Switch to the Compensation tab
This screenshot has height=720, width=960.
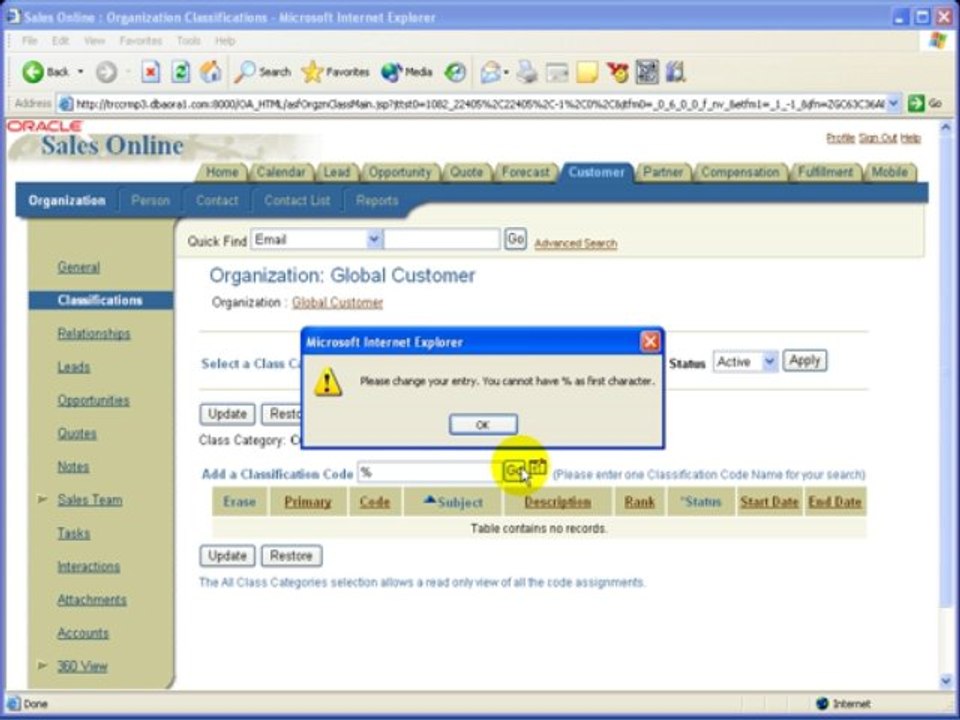[740, 173]
